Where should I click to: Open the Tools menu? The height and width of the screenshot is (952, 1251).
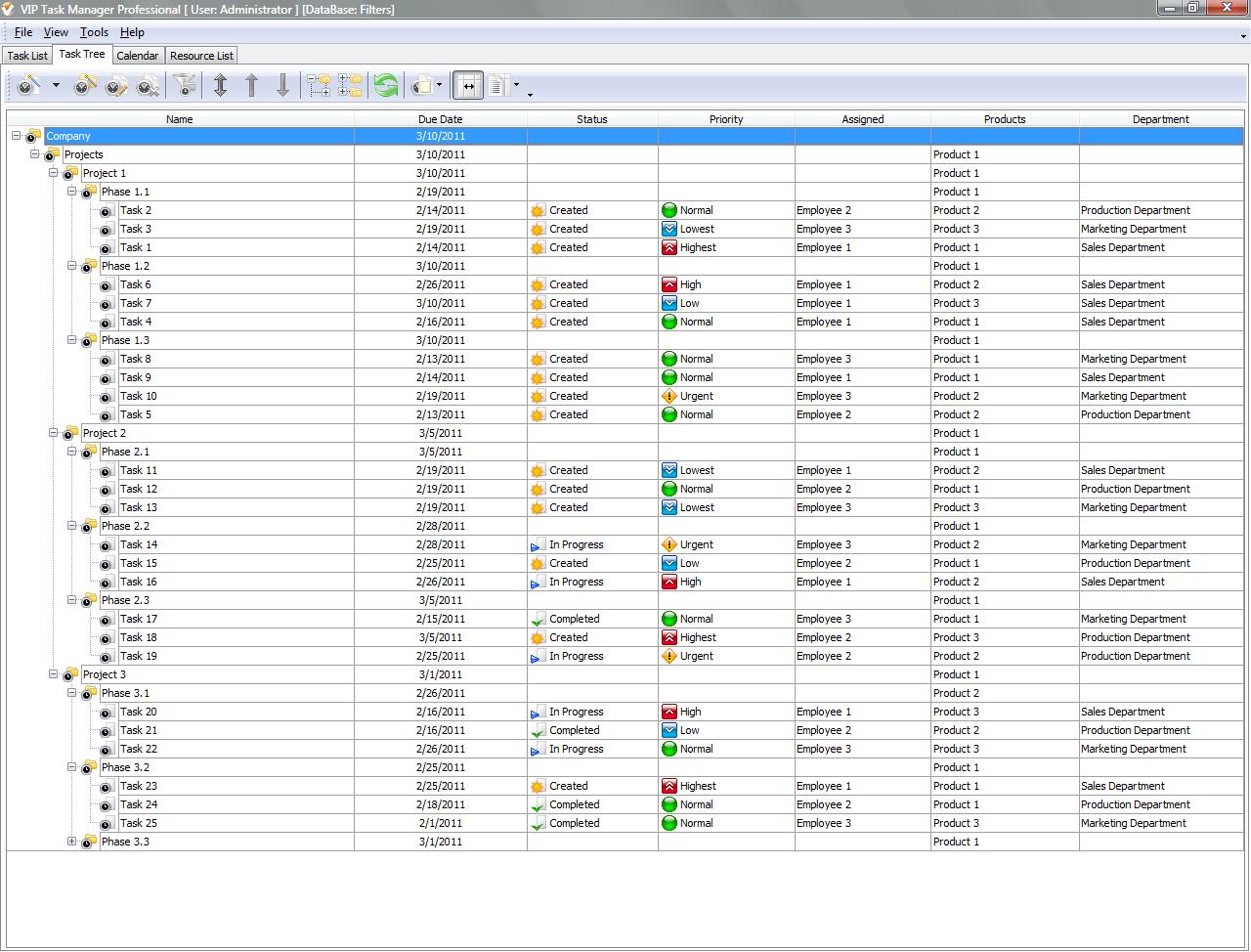click(94, 32)
